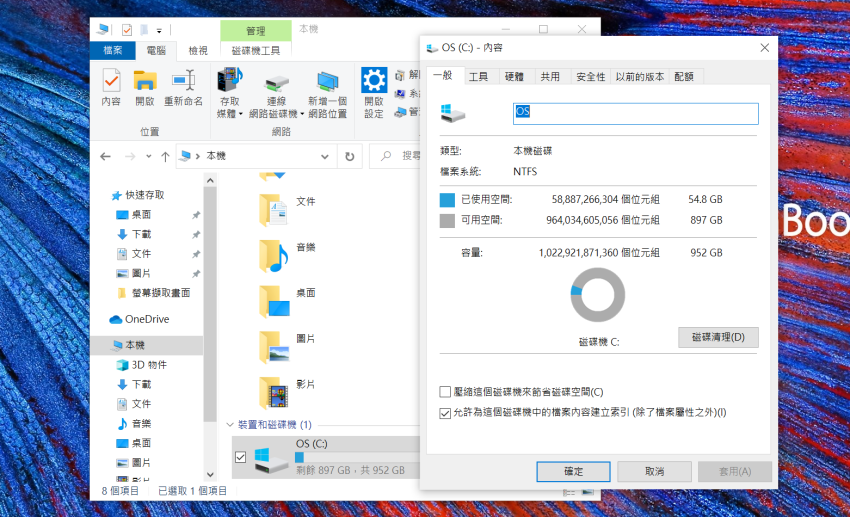Click the disk usage donut chart

598,295
